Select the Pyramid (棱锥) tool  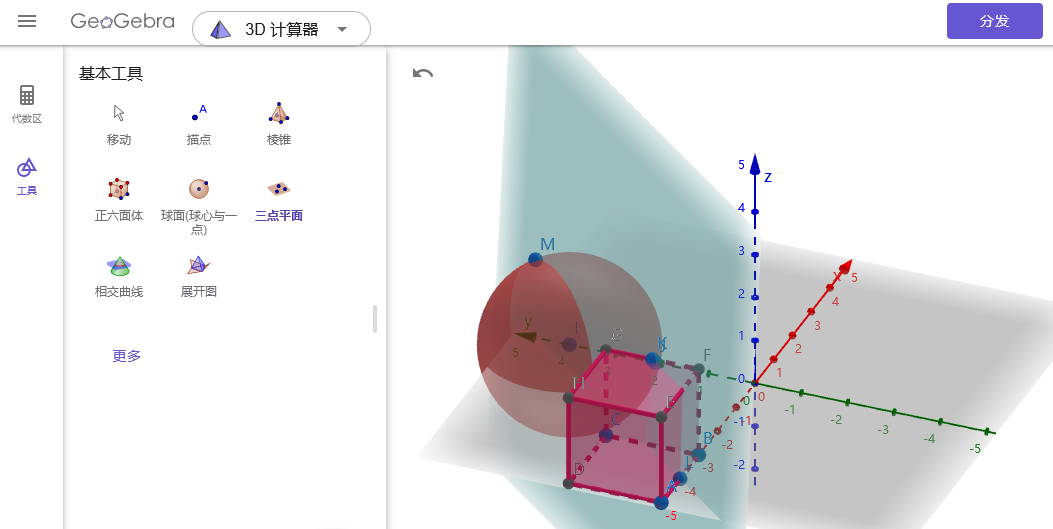coord(279,123)
